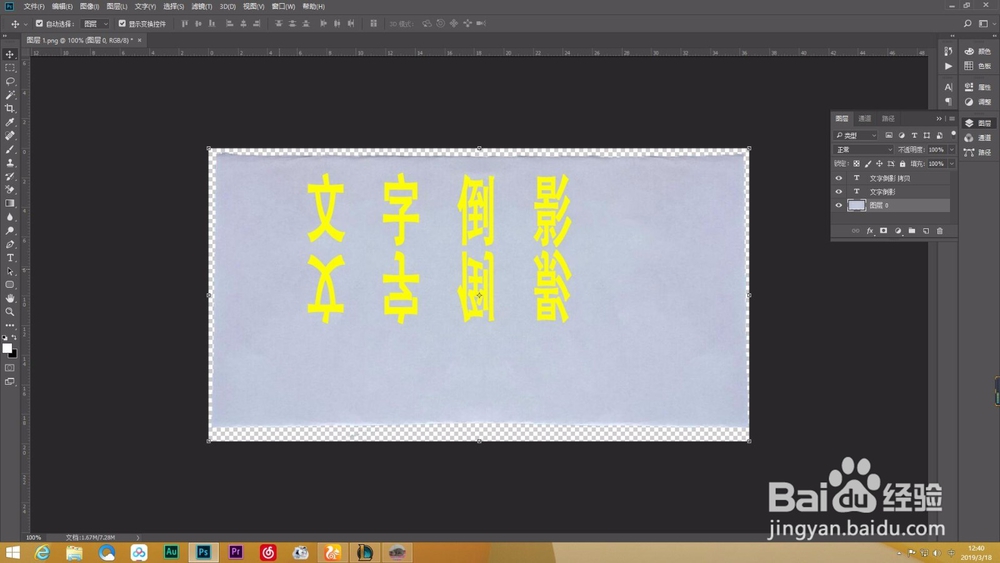The image size is (1000, 563).
Task: Hide the 文字倒影 拷贝 layer
Action: 839,179
